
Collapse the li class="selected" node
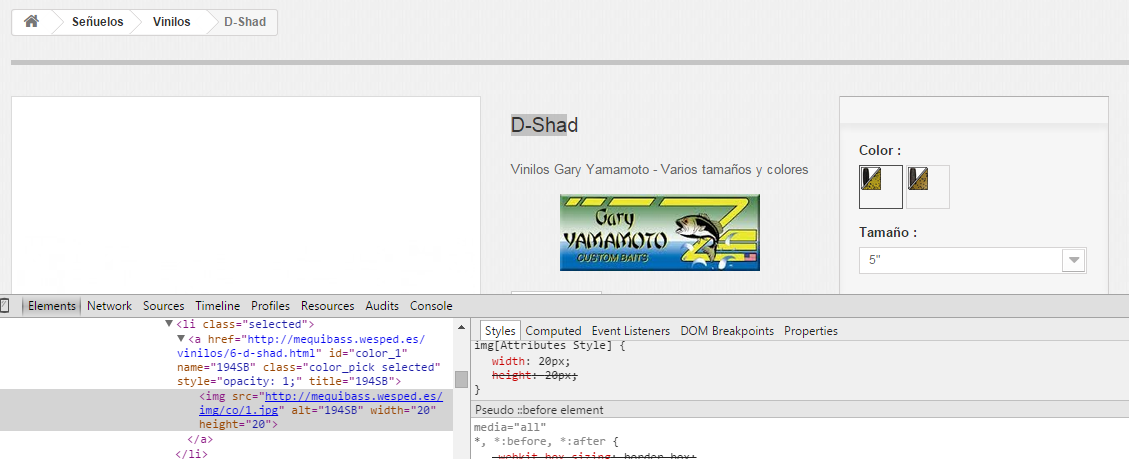click(x=169, y=324)
